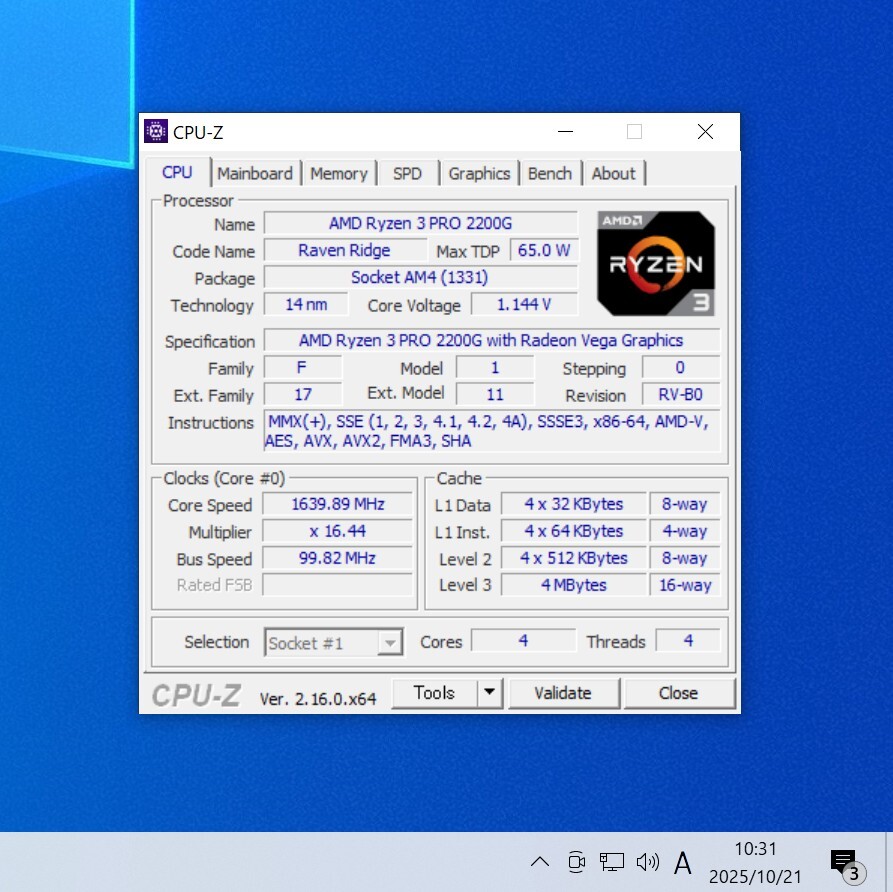The image size is (893, 892).
Task: Click the AMD Ryzen 3 logo badge
Action: click(x=656, y=263)
